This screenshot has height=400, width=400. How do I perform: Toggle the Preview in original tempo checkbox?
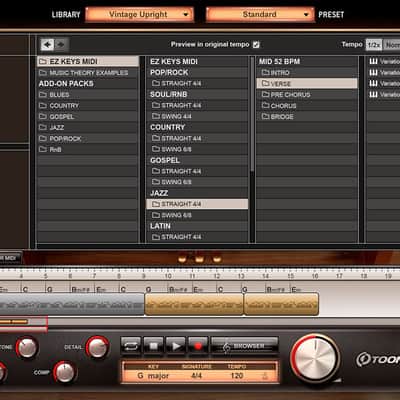[x=256, y=44]
